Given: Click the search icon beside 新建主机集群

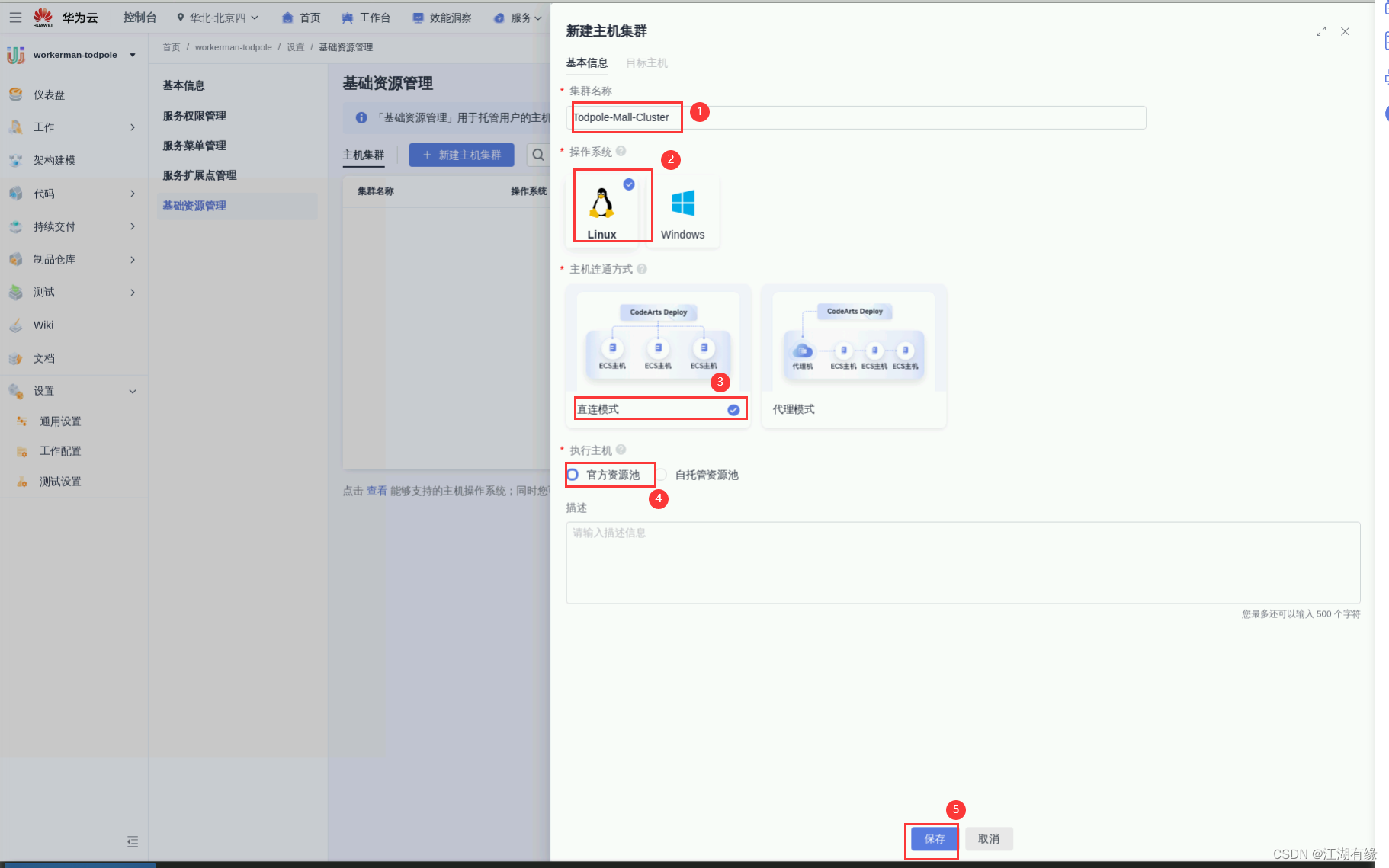Looking at the screenshot, I should [540, 155].
